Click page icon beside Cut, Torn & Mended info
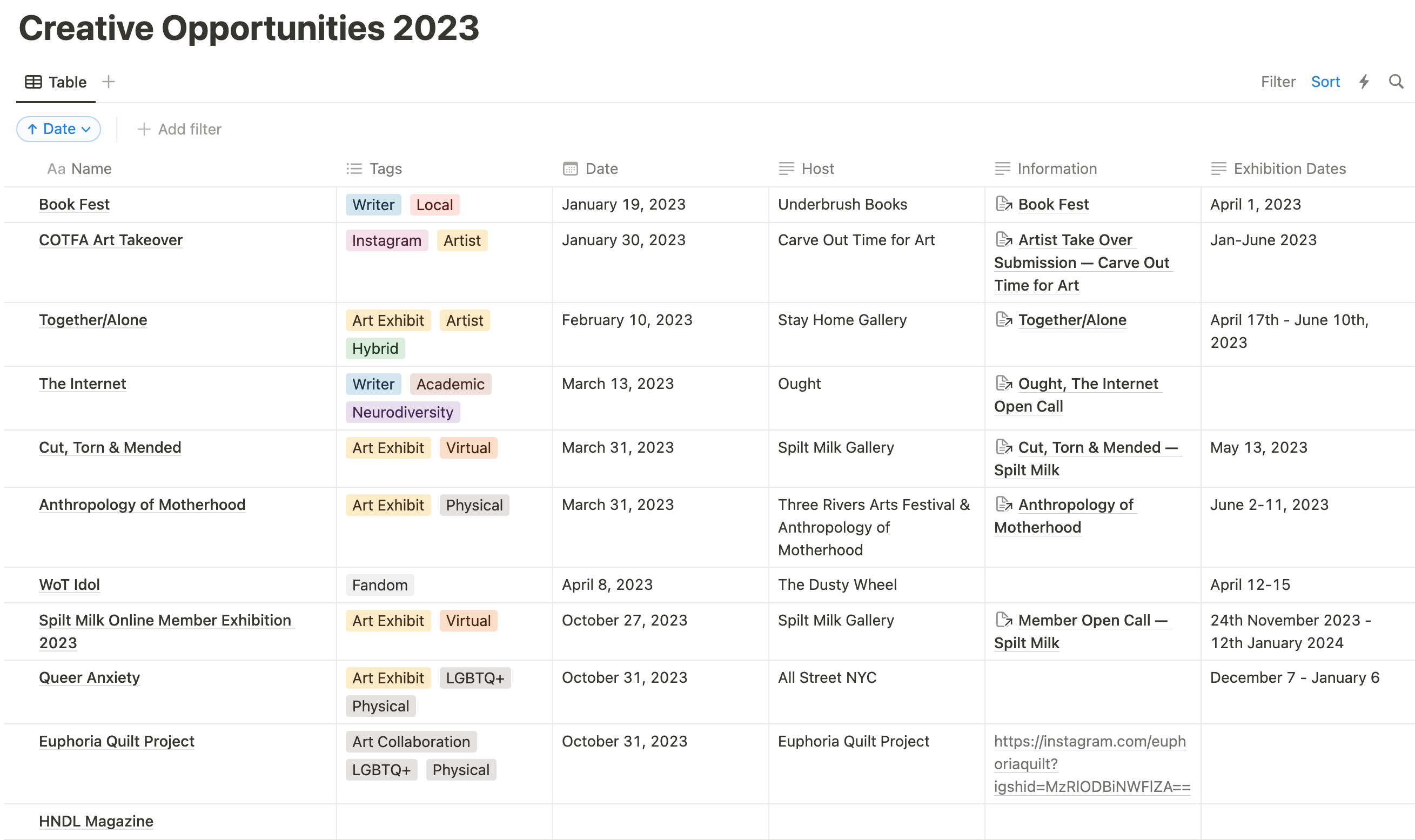Viewport: 1415px width, 840px height. point(1003,447)
